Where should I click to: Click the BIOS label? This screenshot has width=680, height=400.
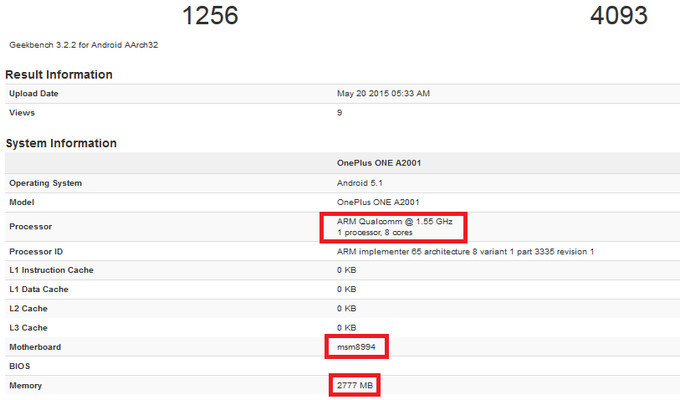20,366
